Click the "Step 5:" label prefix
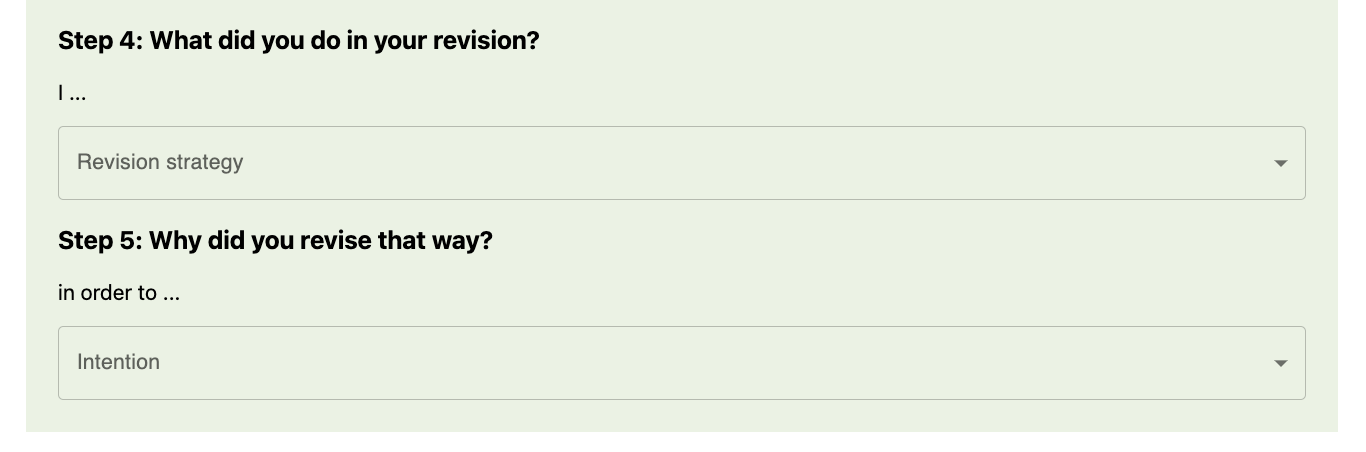This screenshot has height=452, width=1366. [x=100, y=241]
